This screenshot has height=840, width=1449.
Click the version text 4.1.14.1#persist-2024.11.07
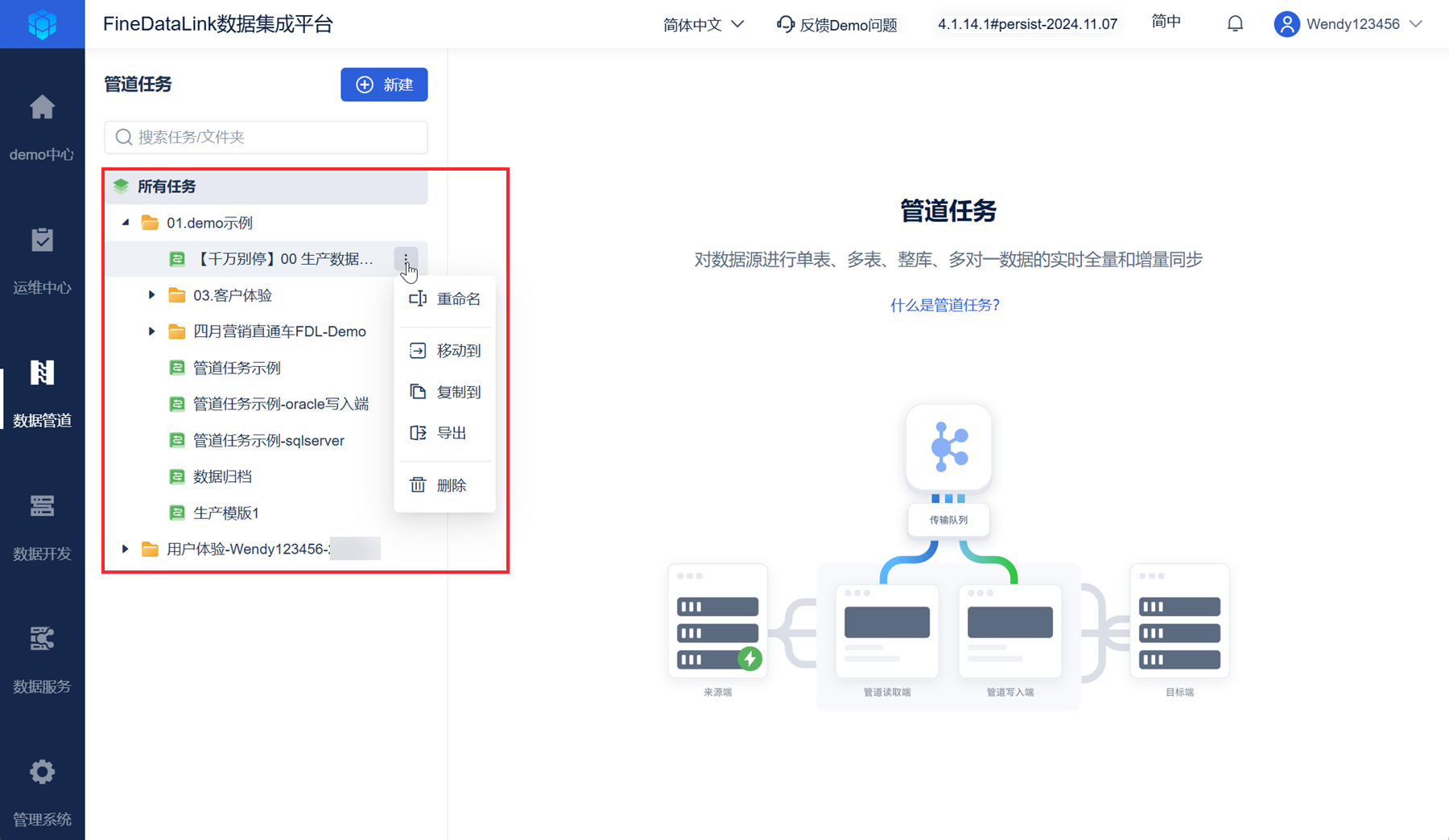coord(1028,24)
